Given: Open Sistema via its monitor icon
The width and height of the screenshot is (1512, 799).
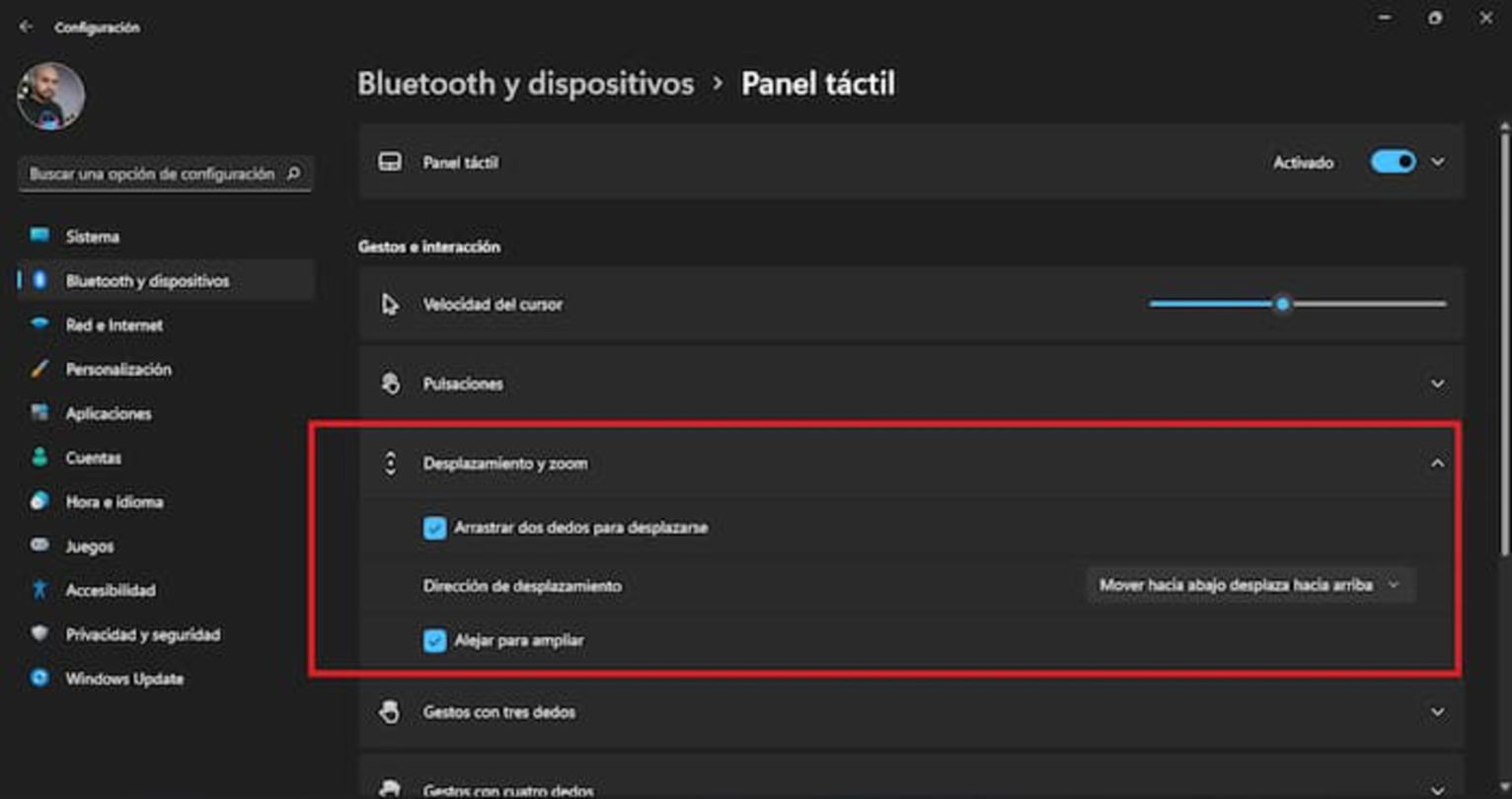Looking at the screenshot, I should [x=39, y=236].
